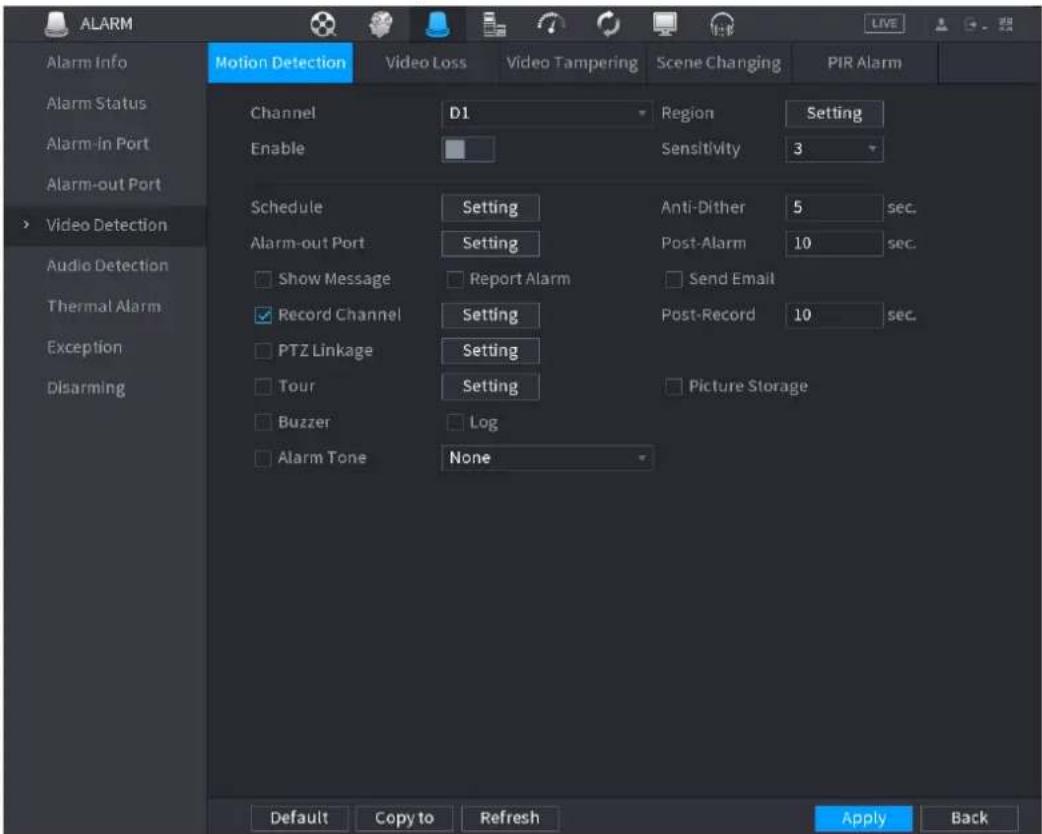The width and height of the screenshot is (1042, 834).
Task: Click the Alarm-out Port Setting button
Action: click(490, 243)
